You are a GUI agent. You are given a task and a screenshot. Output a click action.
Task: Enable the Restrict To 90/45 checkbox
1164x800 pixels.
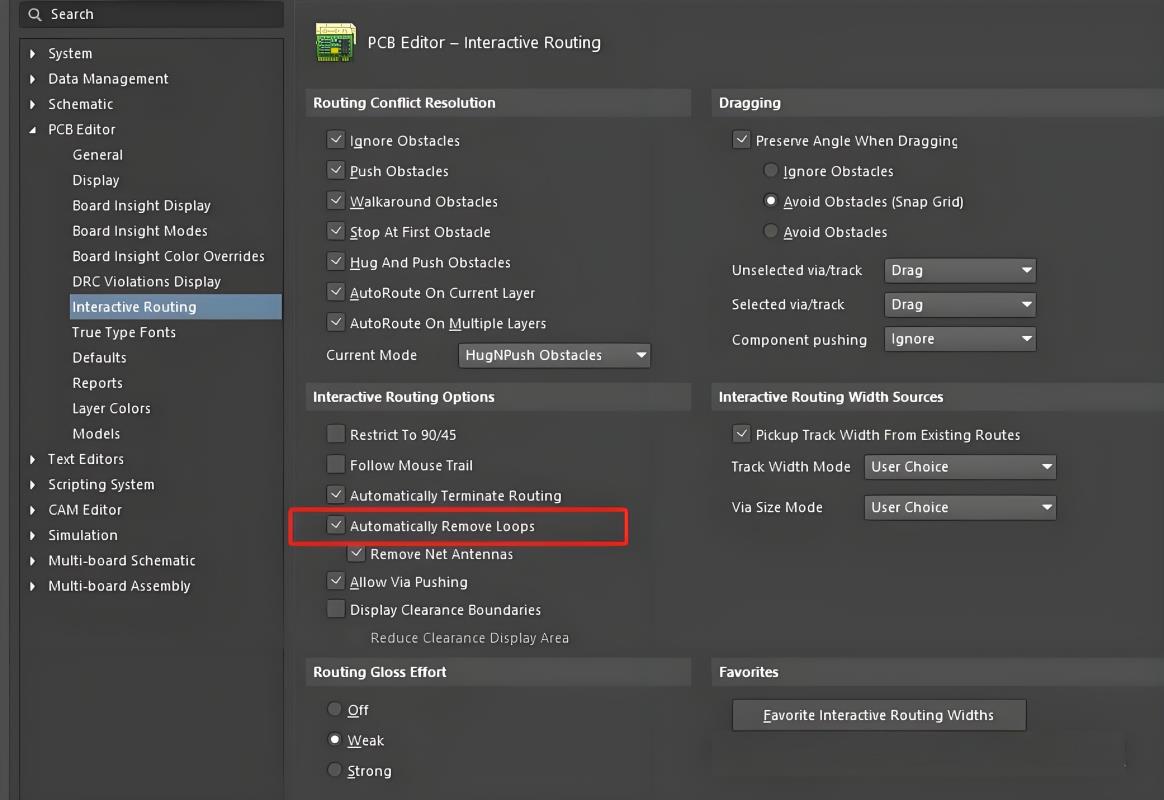336,435
